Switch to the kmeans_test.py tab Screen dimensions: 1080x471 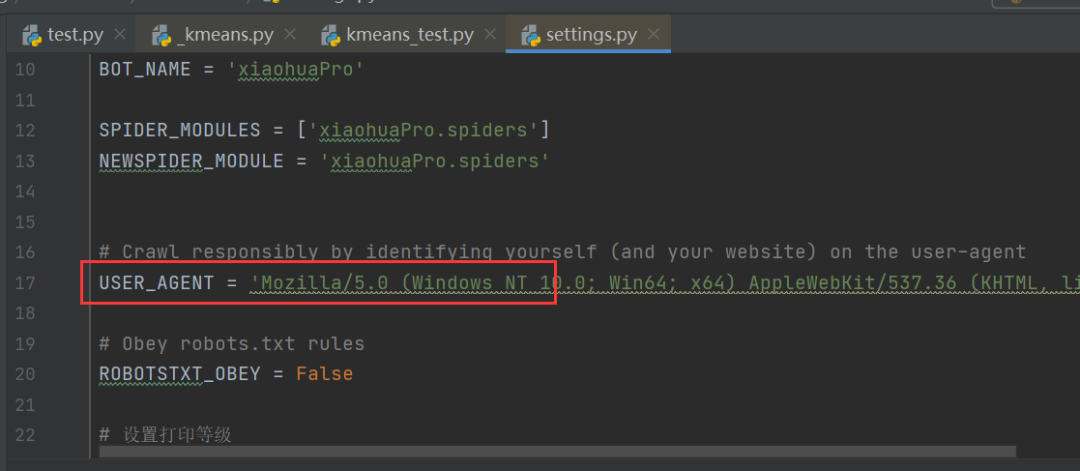pyautogui.click(x=410, y=34)
